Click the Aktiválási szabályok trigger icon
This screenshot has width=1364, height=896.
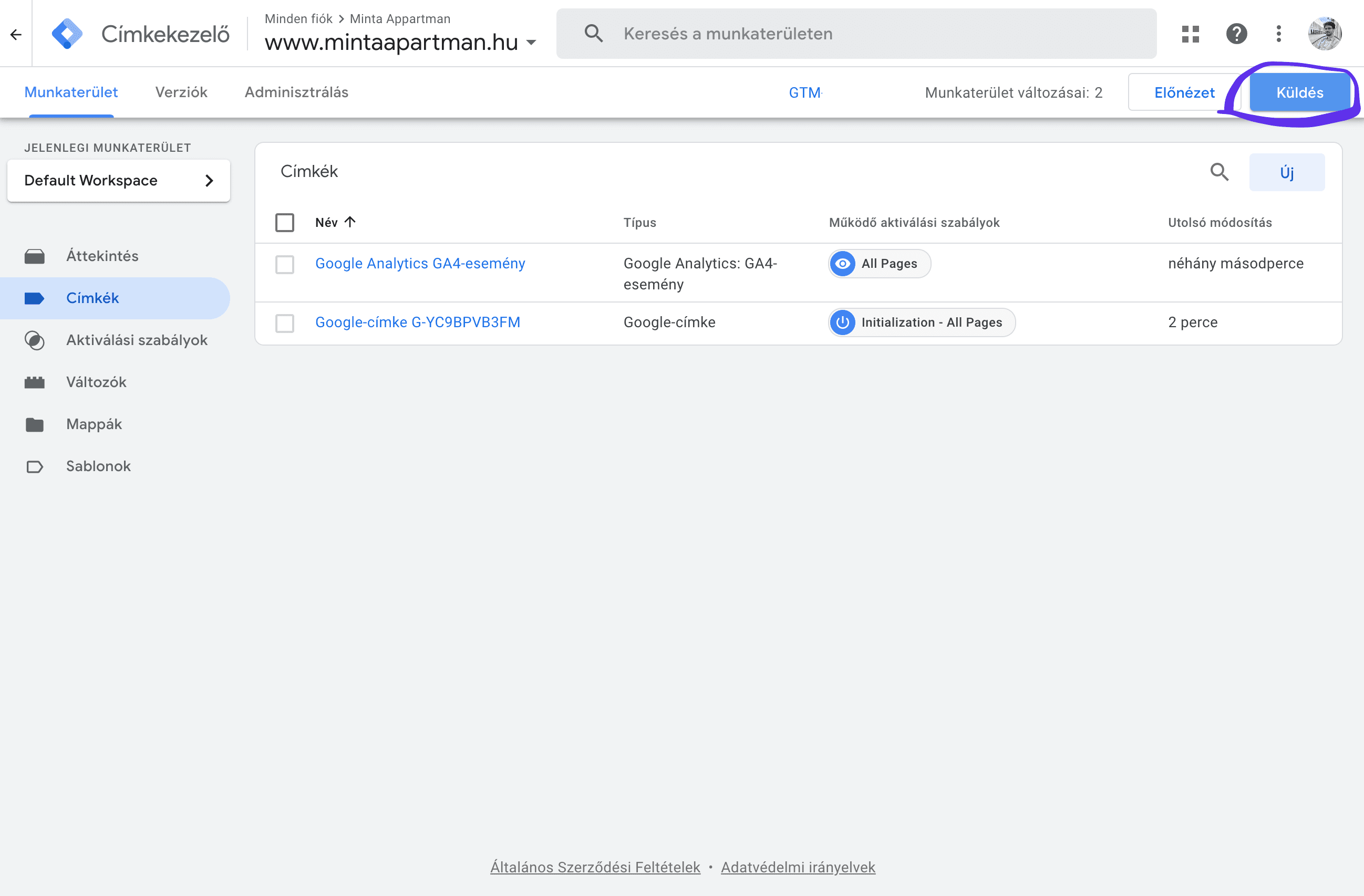34,340
